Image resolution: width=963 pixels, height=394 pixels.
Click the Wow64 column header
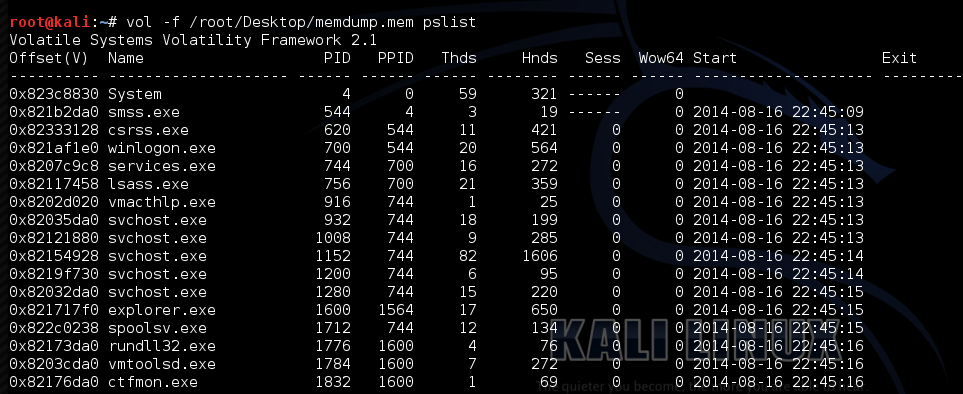click(661, 58)
